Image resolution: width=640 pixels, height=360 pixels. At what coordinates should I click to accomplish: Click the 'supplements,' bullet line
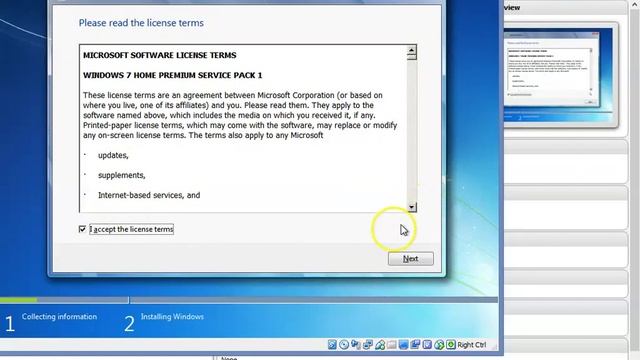point(122,176)
